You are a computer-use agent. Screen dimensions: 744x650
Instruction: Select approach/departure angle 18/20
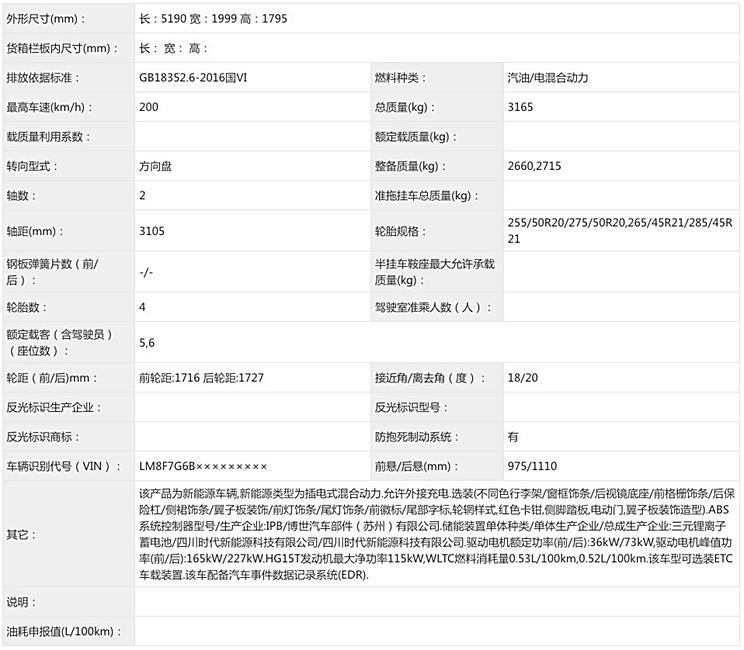coord(523,378)
